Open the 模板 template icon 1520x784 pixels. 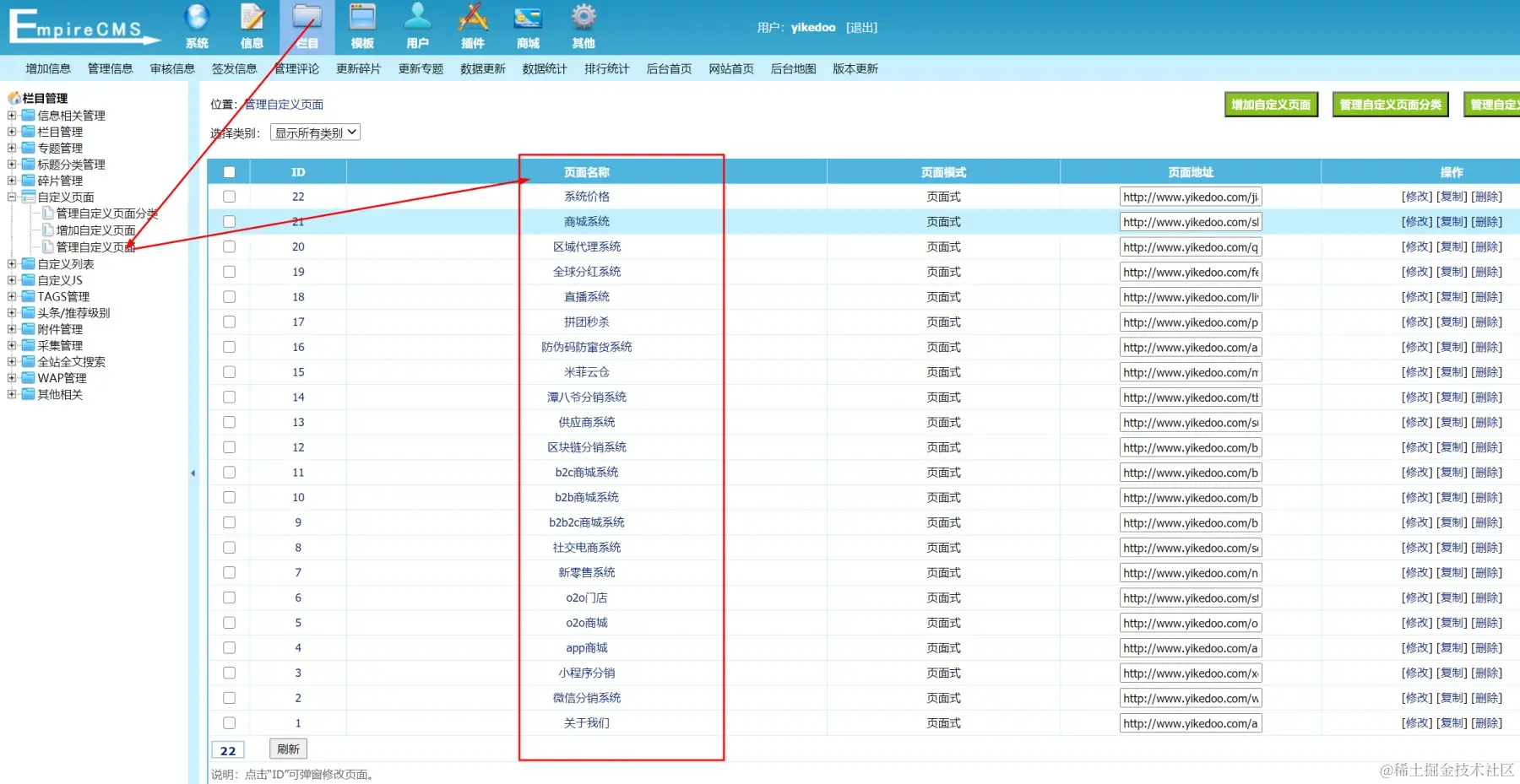[x=362, y=17]
